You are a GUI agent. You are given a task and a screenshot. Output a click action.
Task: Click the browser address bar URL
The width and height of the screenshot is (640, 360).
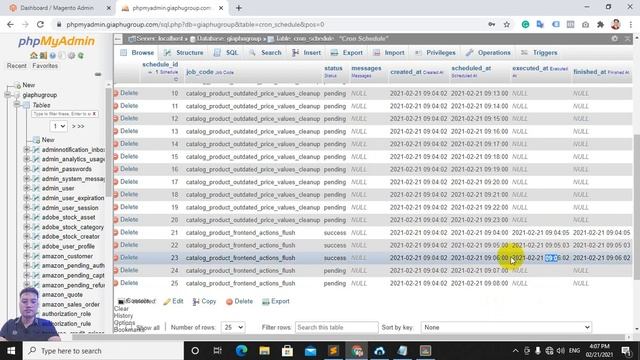click(x=195, y=24)
